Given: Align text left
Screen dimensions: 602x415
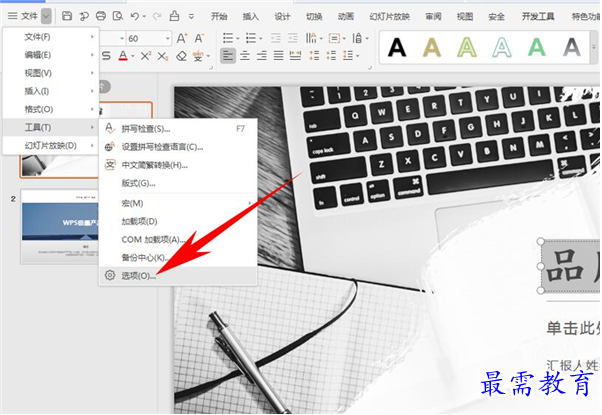Looking at the screenshot, I should pos(228,56).
